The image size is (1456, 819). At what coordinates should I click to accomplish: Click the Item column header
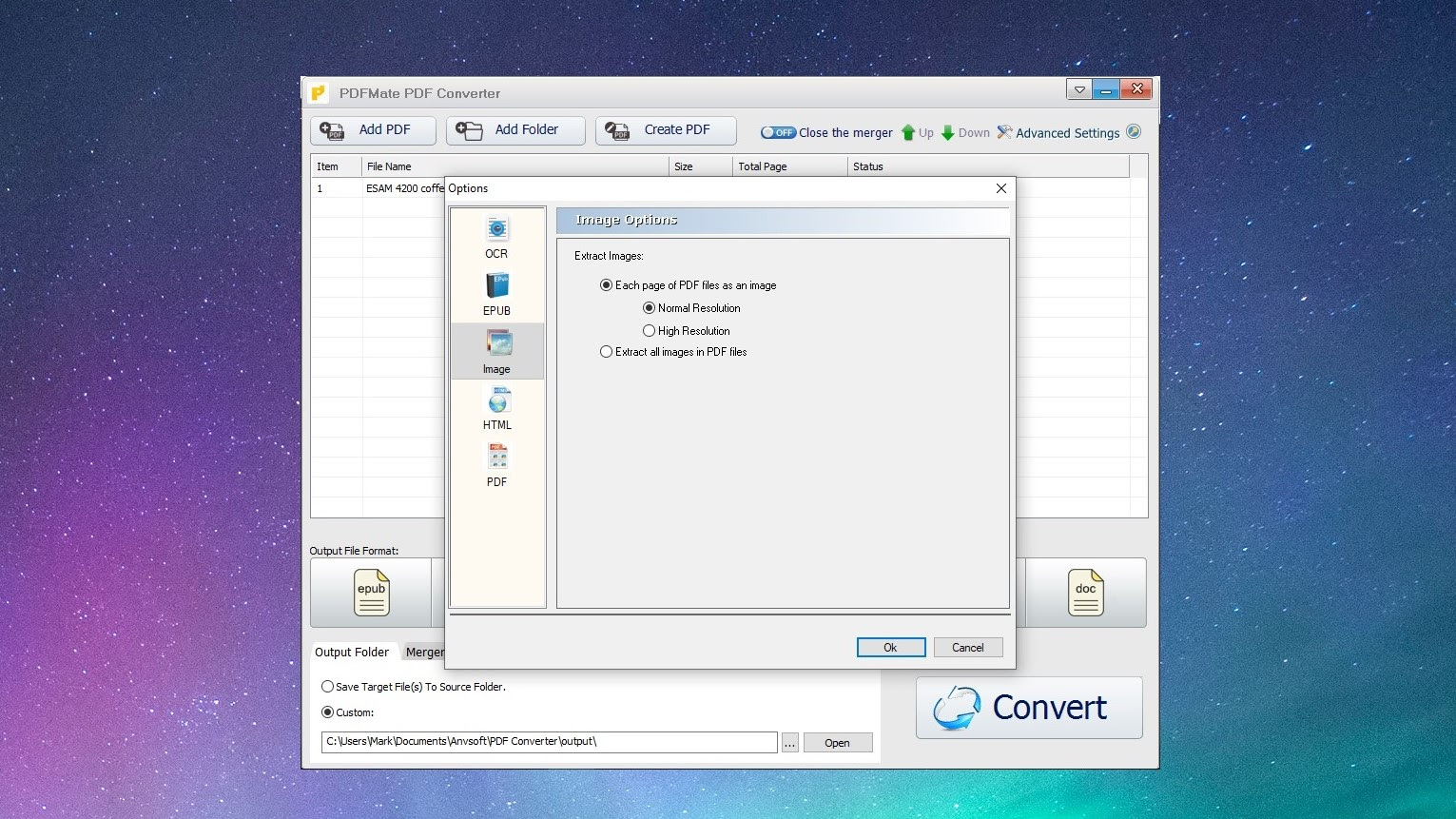pos(337,166)
